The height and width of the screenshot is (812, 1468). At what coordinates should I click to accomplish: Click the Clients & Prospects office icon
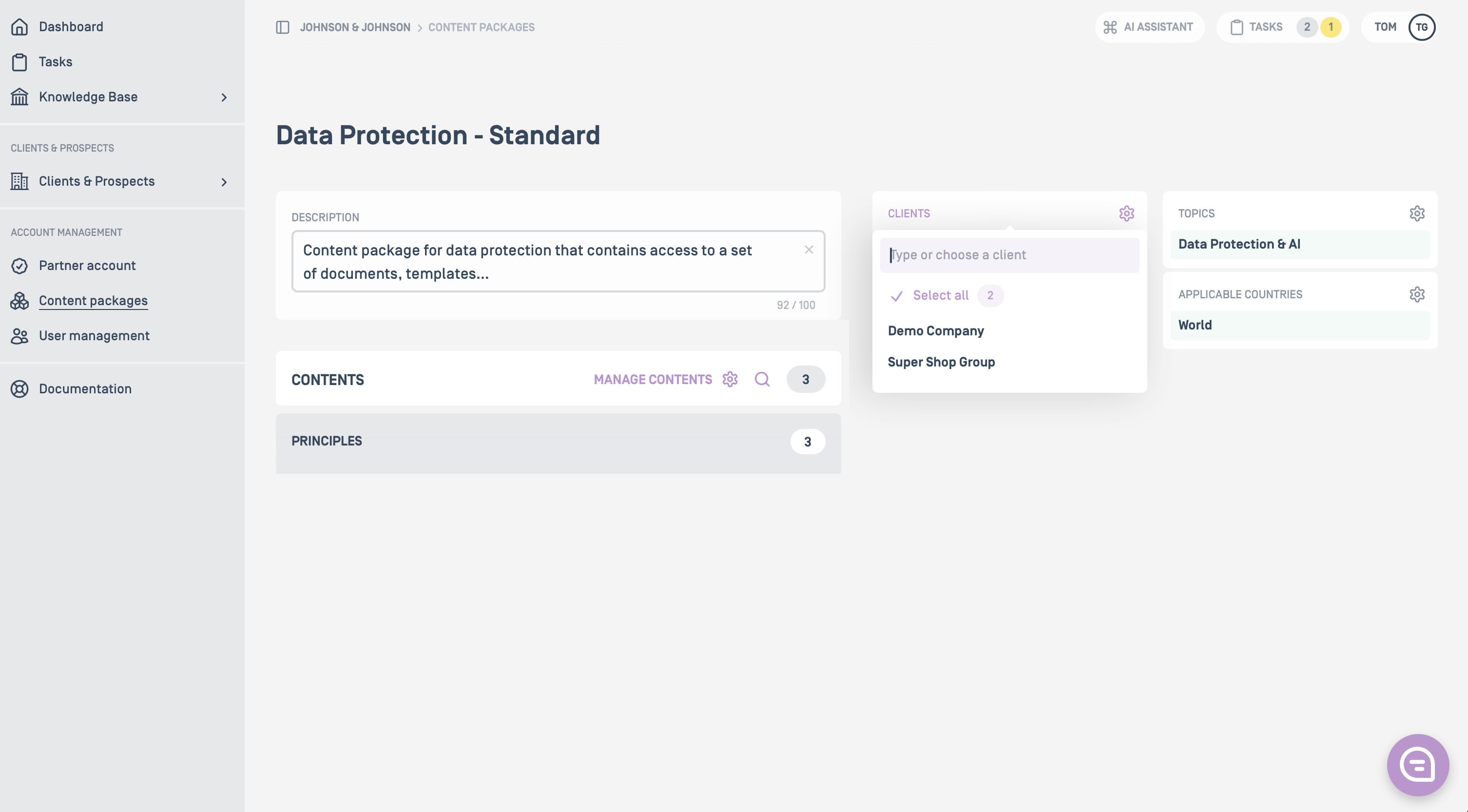coord(19,181)
